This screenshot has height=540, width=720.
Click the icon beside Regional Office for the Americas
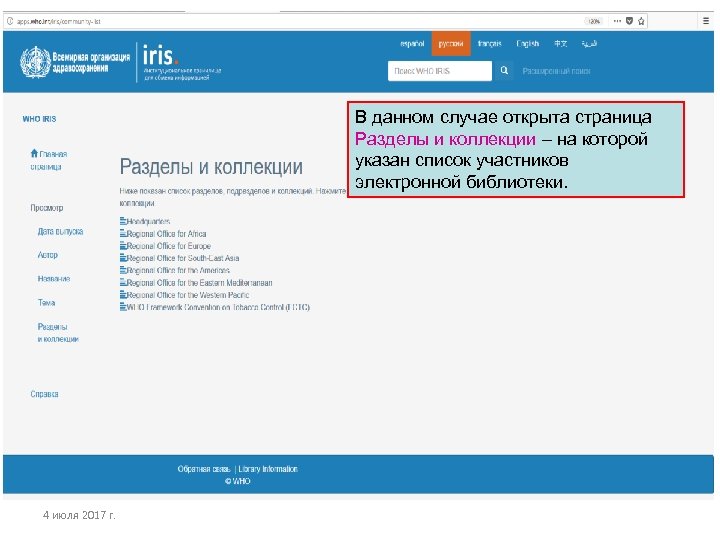pos(123,270)
